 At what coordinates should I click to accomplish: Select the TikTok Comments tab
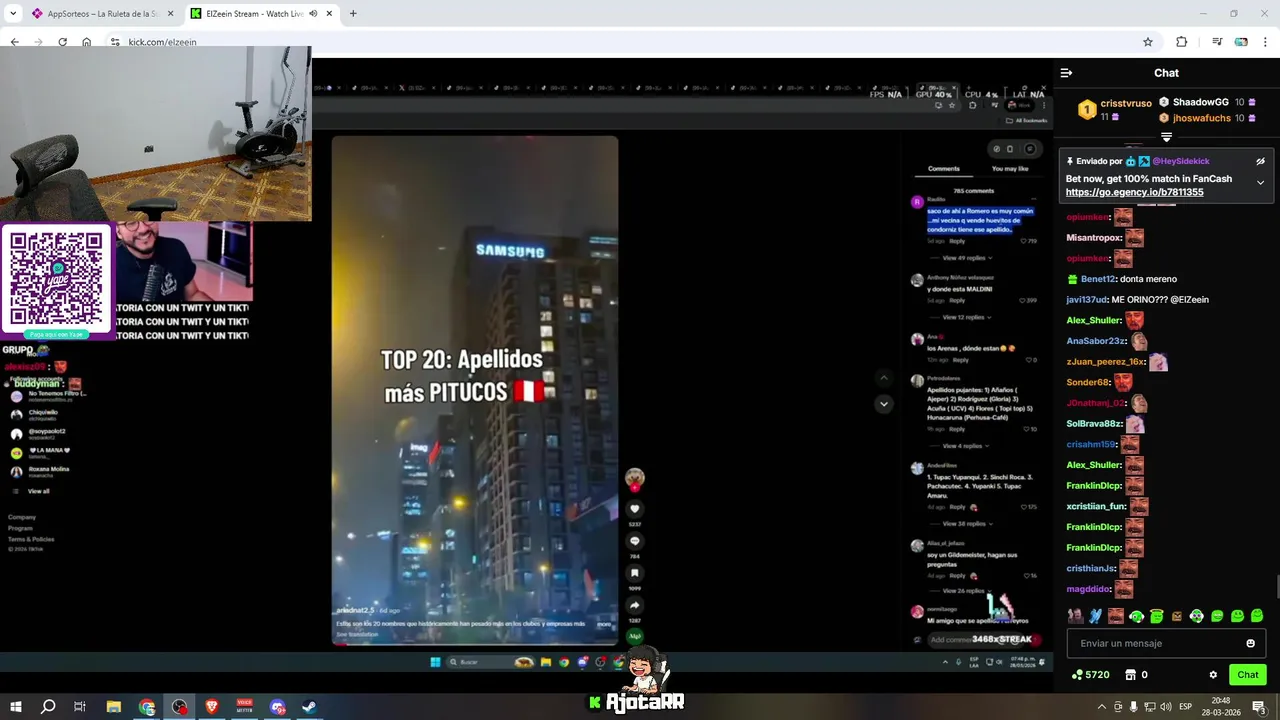[944, 169]
